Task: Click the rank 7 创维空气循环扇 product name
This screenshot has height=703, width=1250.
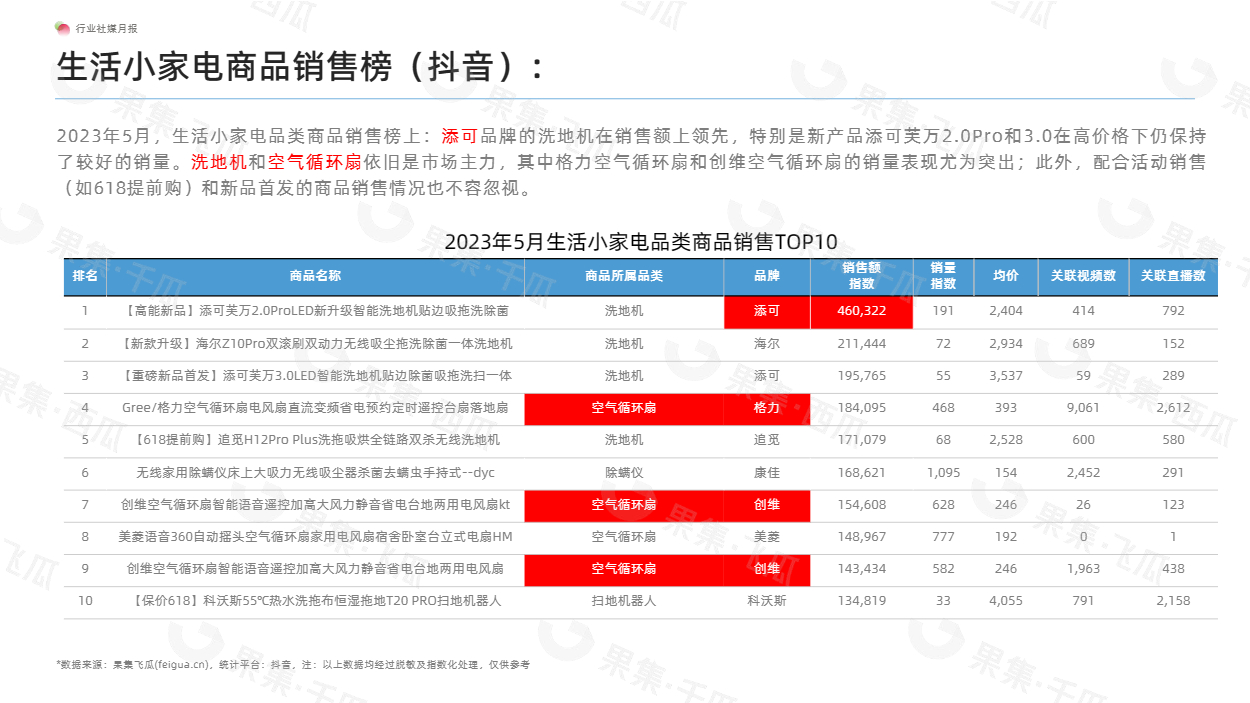Action: (x=315, y=504)
